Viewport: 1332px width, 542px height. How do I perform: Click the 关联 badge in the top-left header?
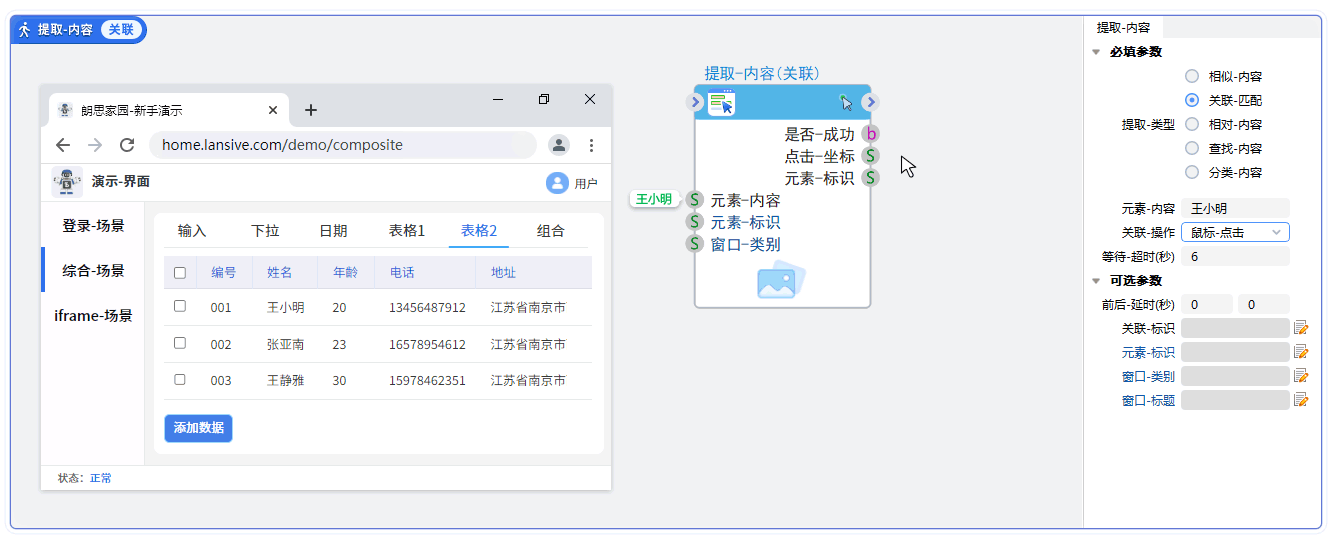tap(121, 30)
